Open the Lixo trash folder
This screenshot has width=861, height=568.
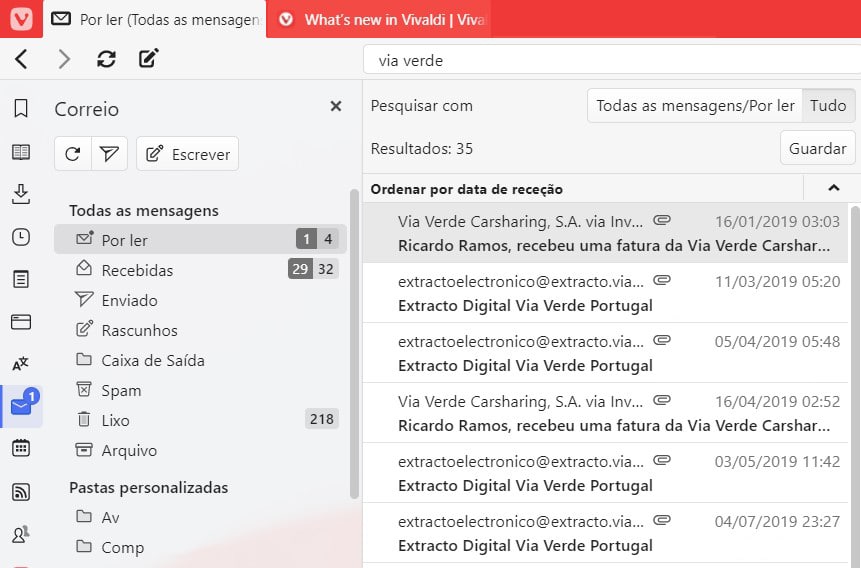(x=200, y=420)
